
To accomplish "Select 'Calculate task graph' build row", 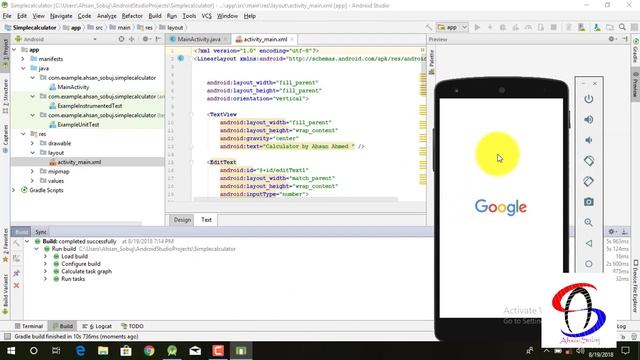I will point(86,271).
